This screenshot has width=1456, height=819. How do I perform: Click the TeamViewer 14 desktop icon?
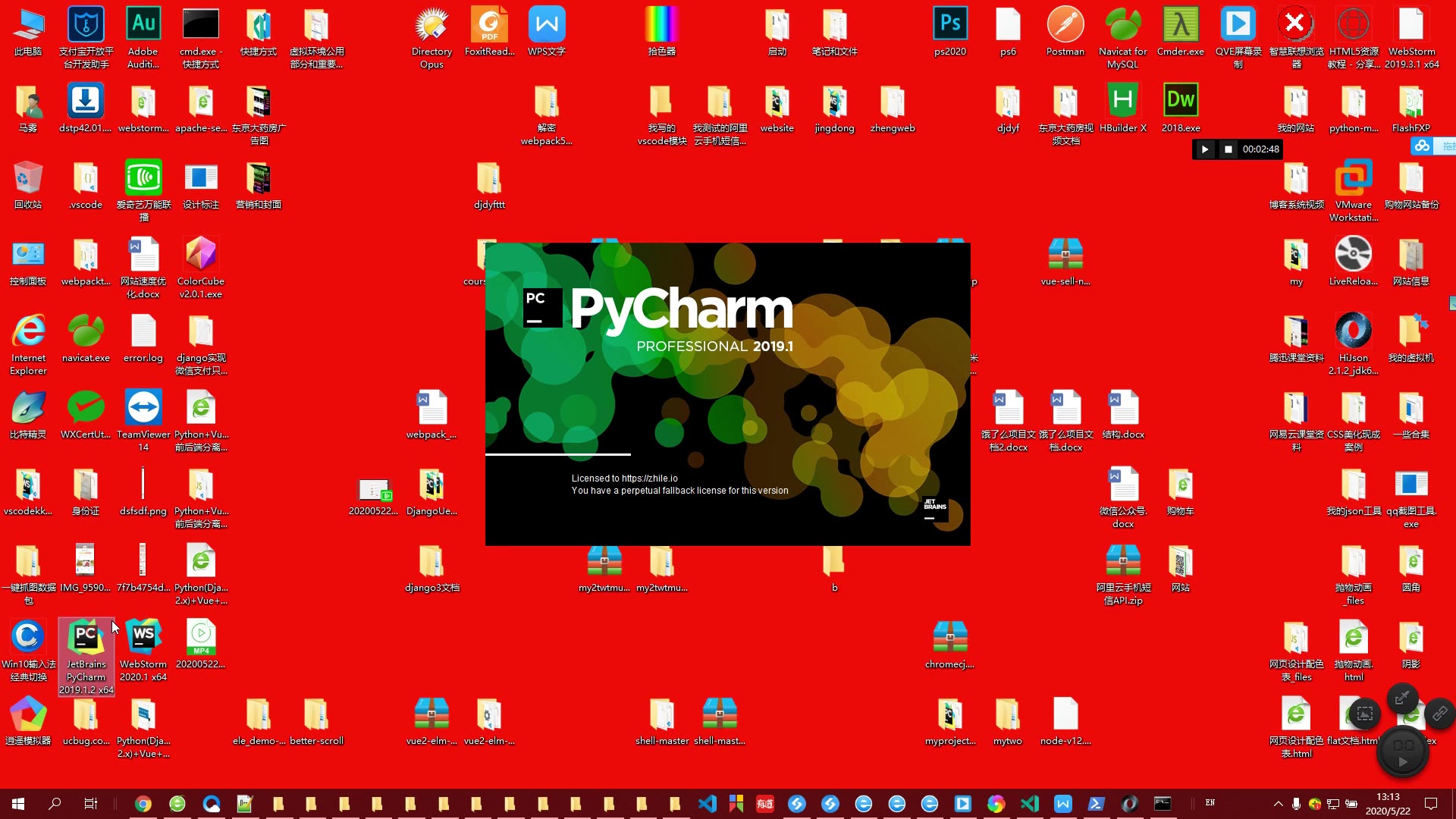click(x=143, y=409)
